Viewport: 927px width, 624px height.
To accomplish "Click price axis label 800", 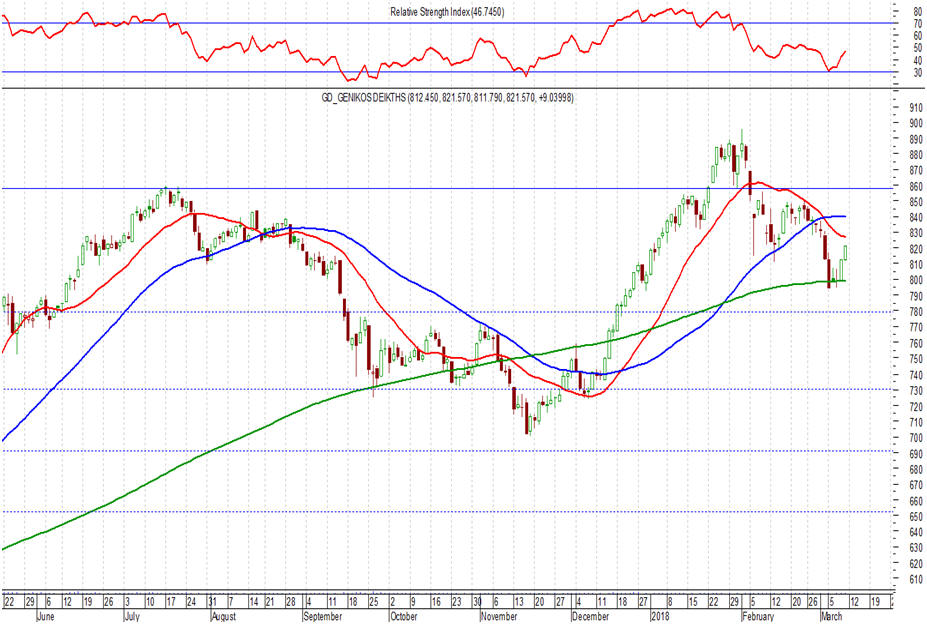I will (916, 280).
